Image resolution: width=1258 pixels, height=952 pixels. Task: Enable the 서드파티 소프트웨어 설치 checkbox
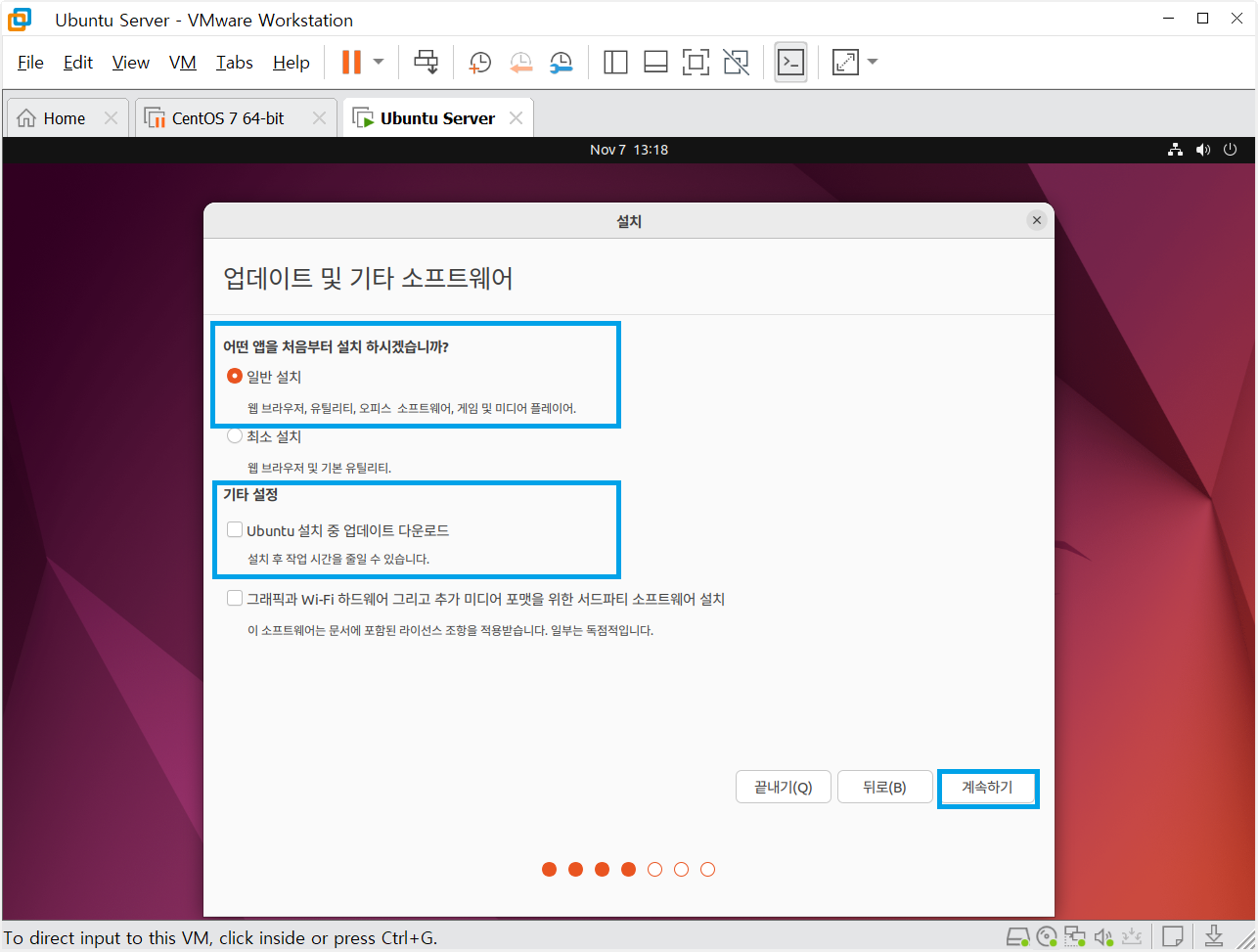[x=235, y=598]
